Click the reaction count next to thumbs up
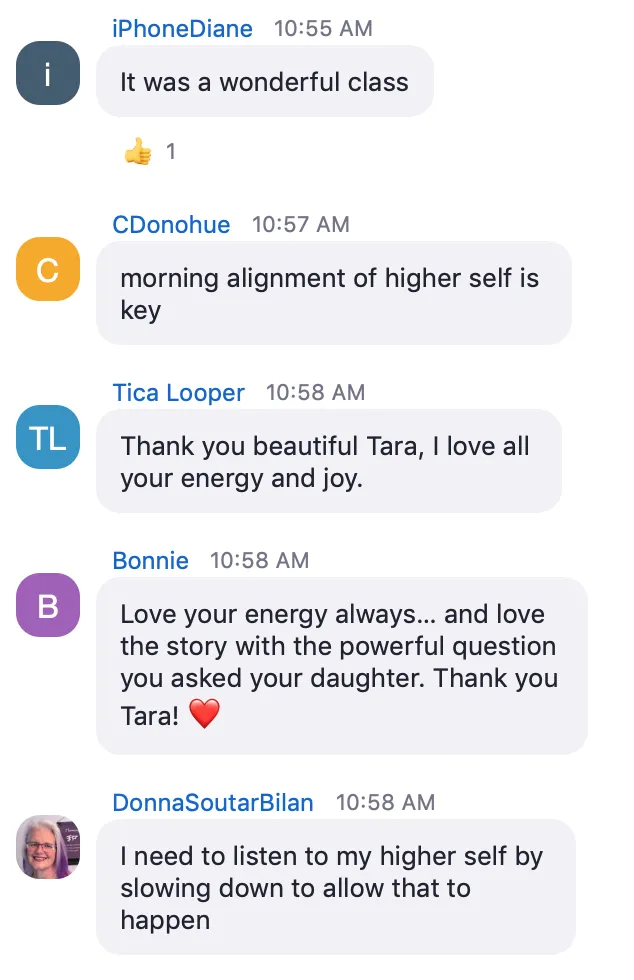Image resolution: width=634 pixels, height=980 pixels. pyautogui.click(x=171, y=151)
